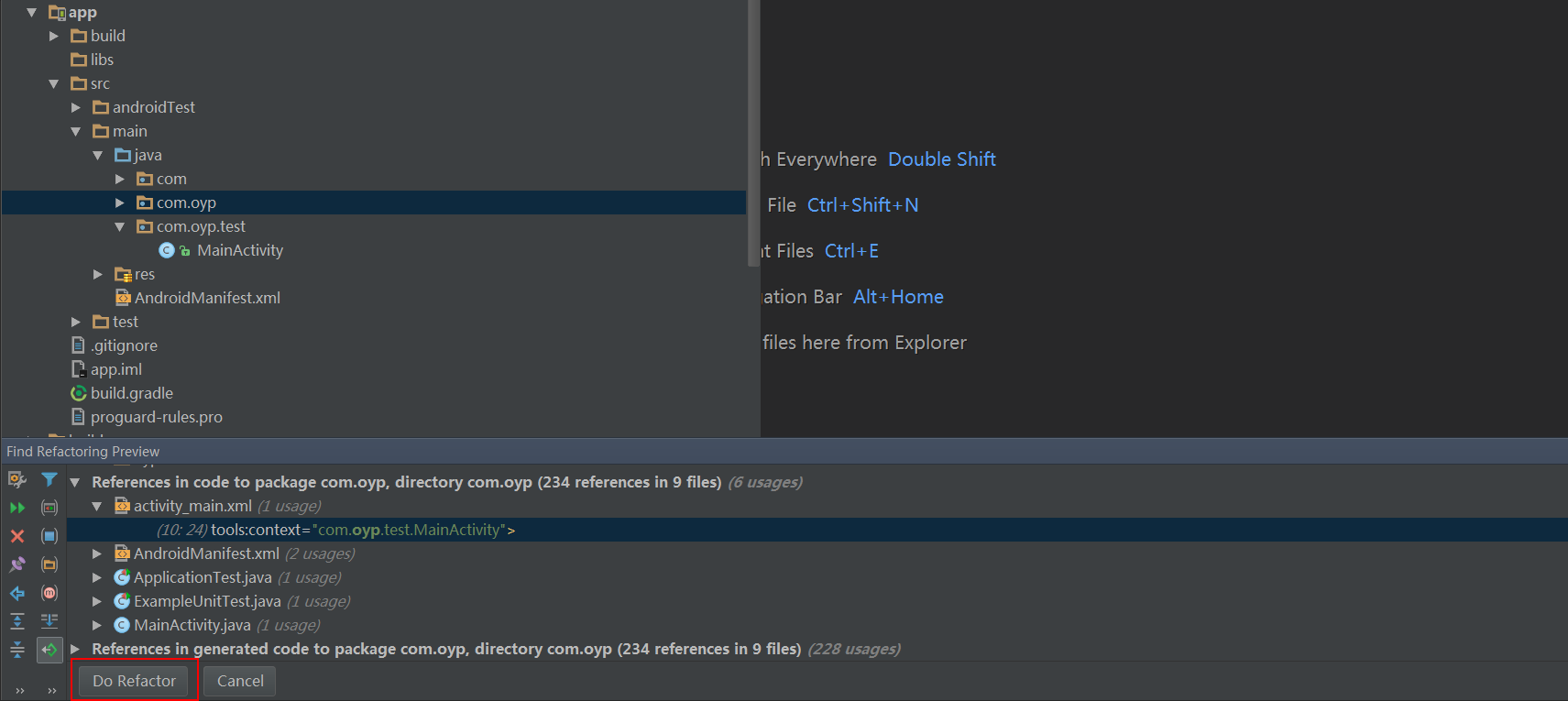Toggle Group by usage type icon
Screen dimensions: 1568x701
click(x=49, y=508)
